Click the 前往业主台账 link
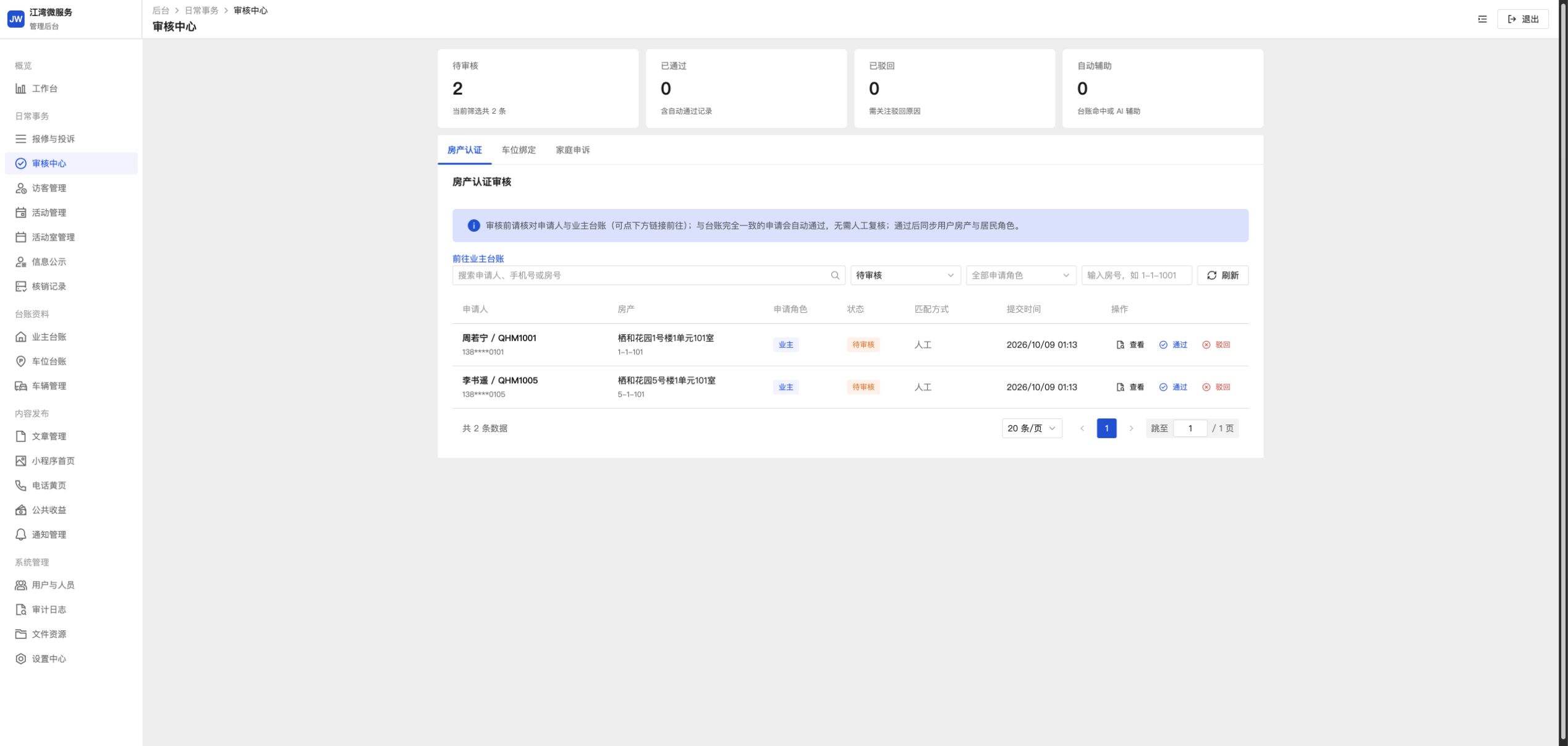The width and height of the screenshot is (1568, 746). pyautogui.click(x=478, y=259)
